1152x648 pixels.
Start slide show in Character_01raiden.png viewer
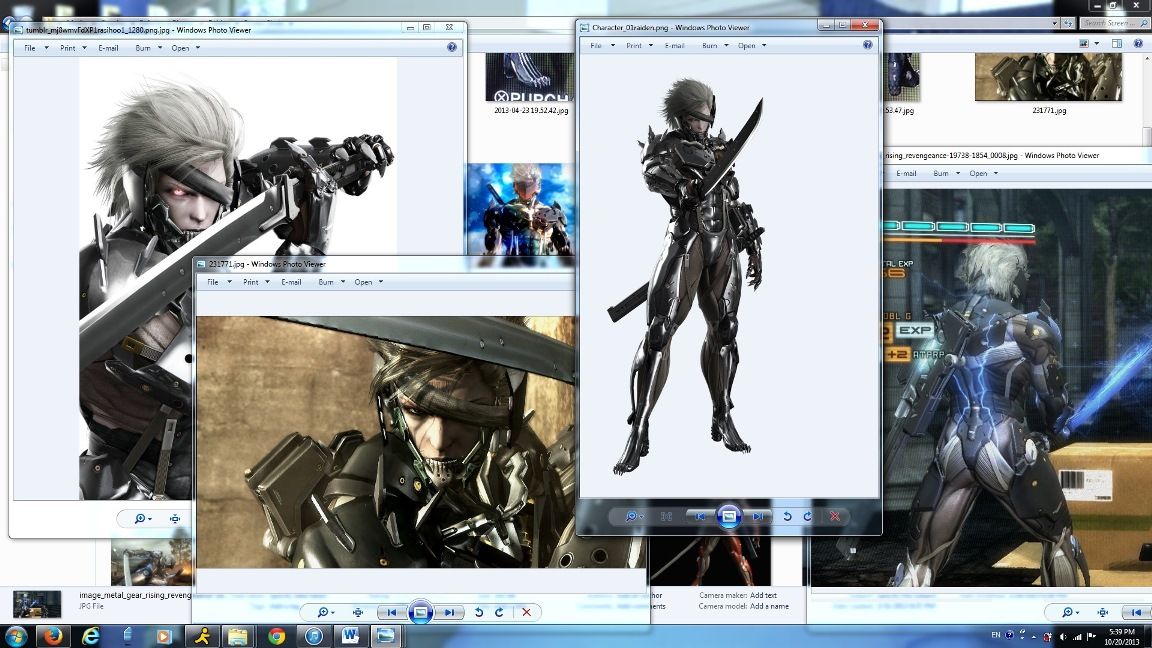click(x=728, y=516)
